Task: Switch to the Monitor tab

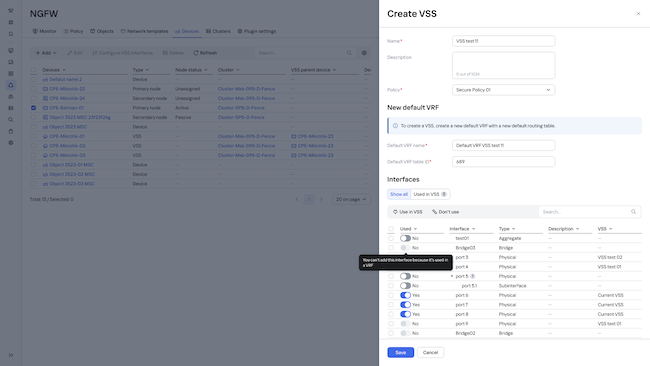Action: click(44, 31)
